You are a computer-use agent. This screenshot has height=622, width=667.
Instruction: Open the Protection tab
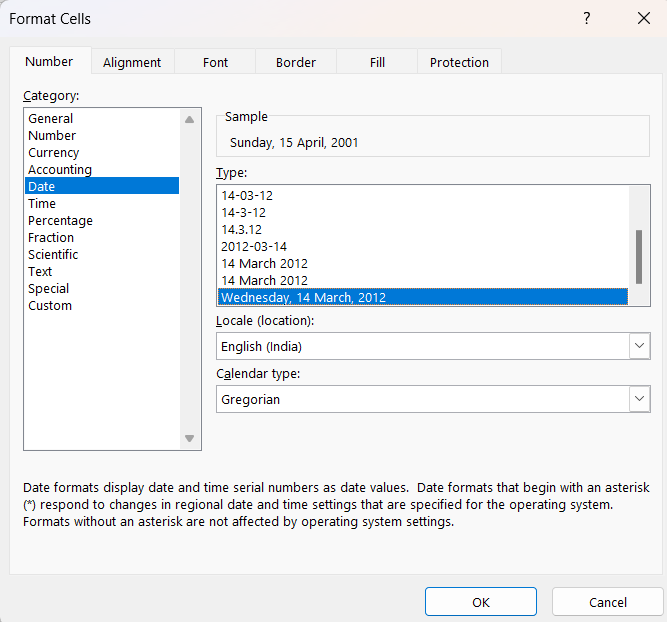click(459, 62)
